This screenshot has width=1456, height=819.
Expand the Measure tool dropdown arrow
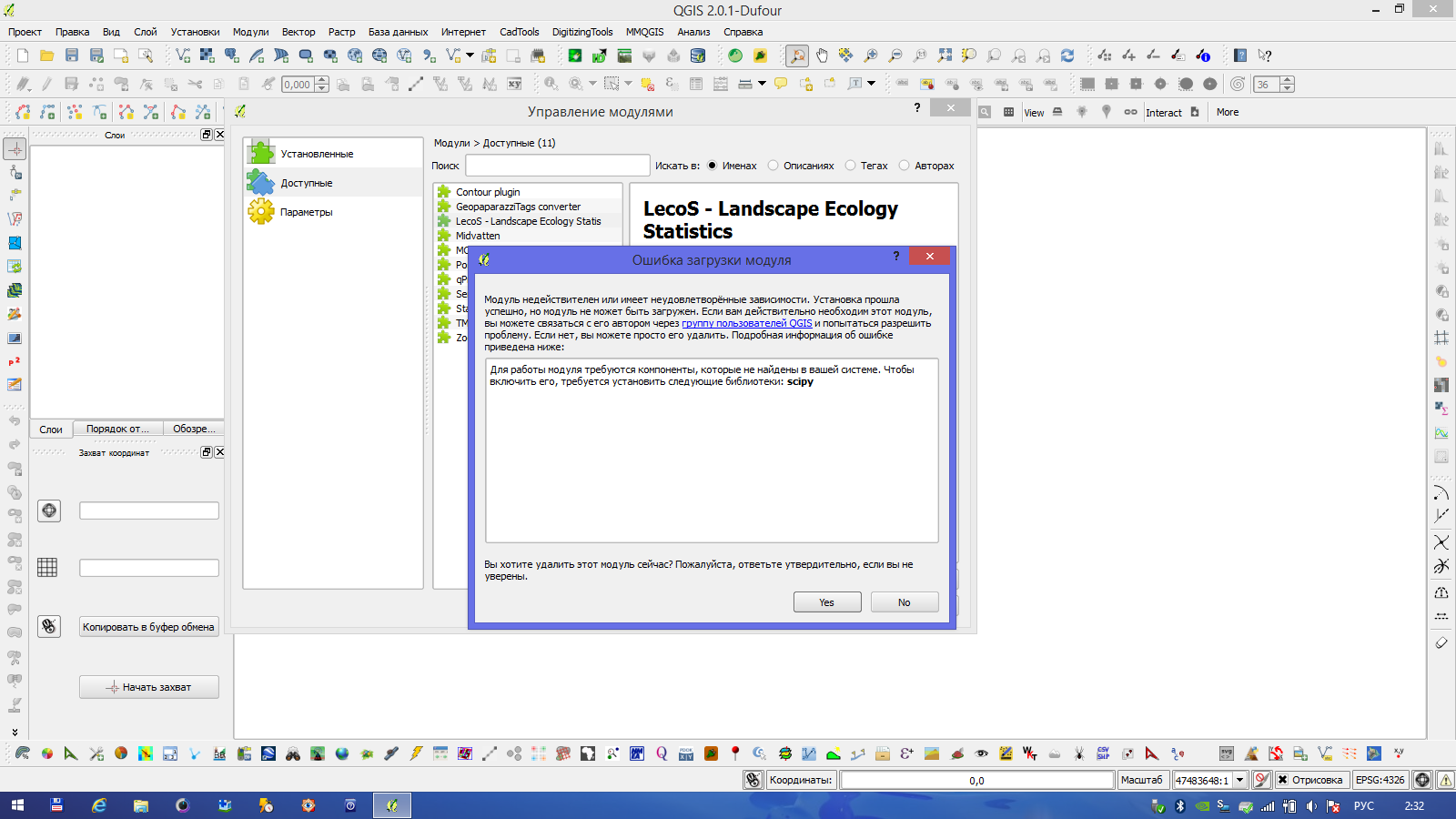pyautogui.click(x=762, y=84)
